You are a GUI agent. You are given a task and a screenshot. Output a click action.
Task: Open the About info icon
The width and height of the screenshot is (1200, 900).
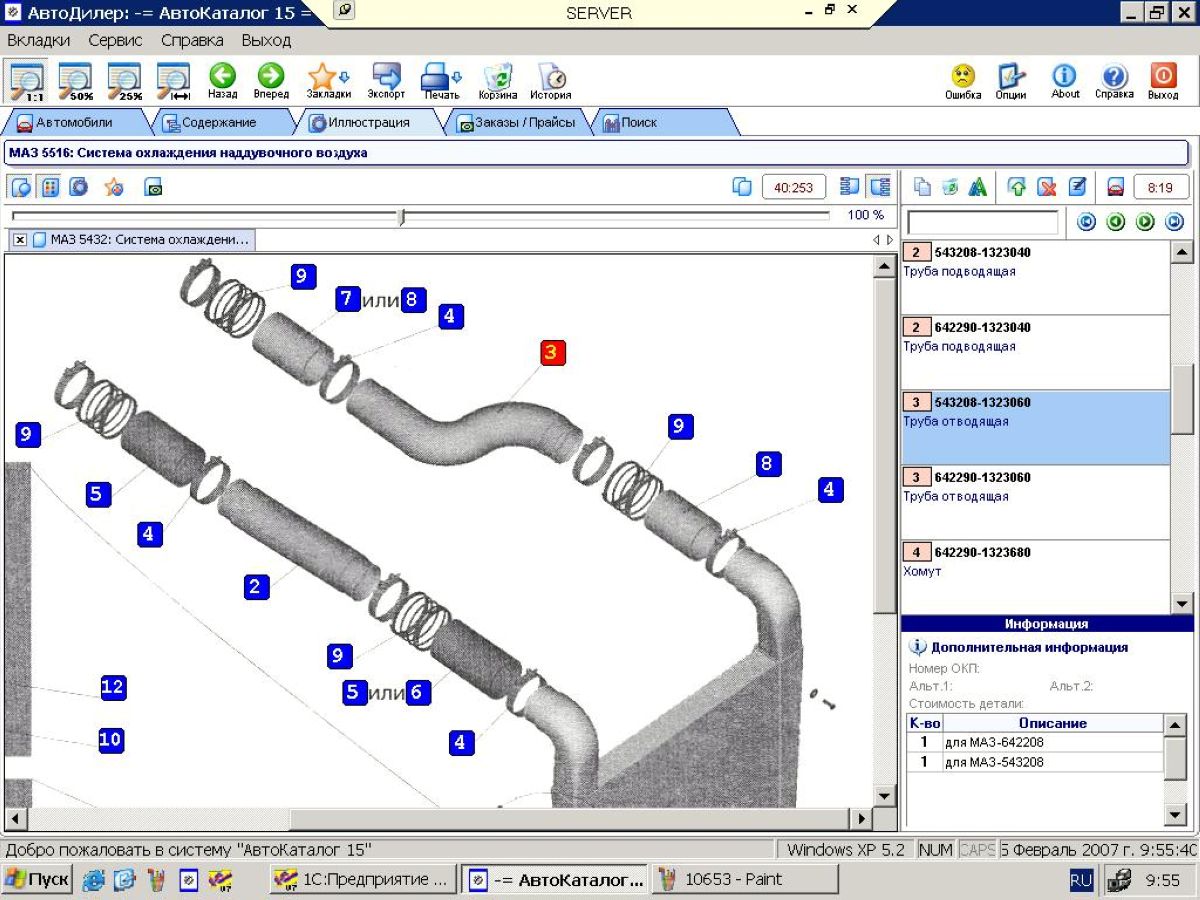pos(1065,80)
